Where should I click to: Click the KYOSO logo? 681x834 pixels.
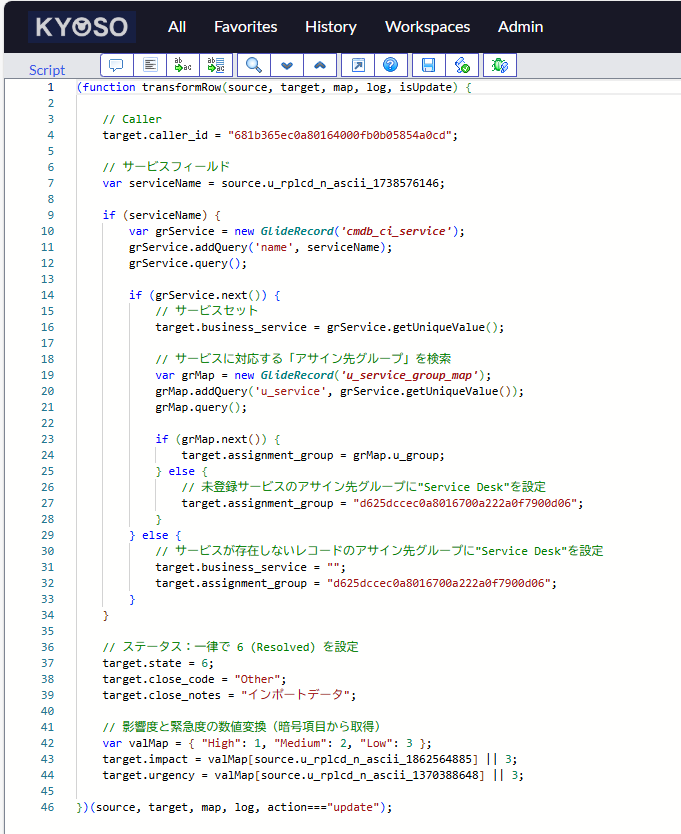82,27
